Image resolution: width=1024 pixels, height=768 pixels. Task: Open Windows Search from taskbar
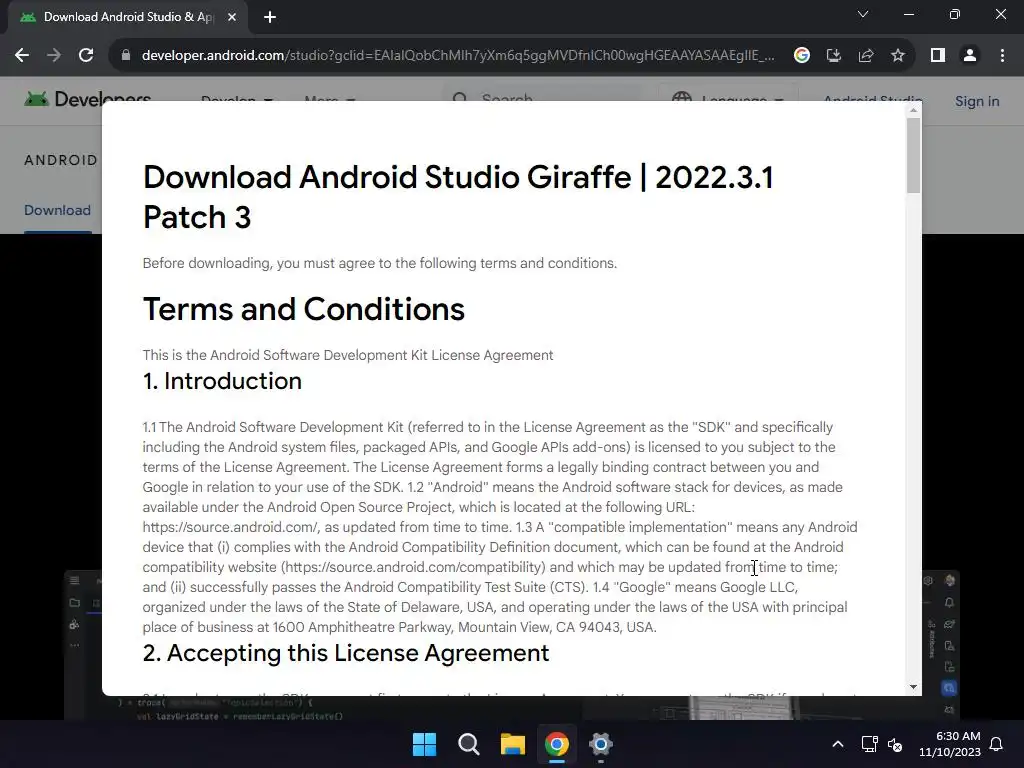(x=468, y=744)
